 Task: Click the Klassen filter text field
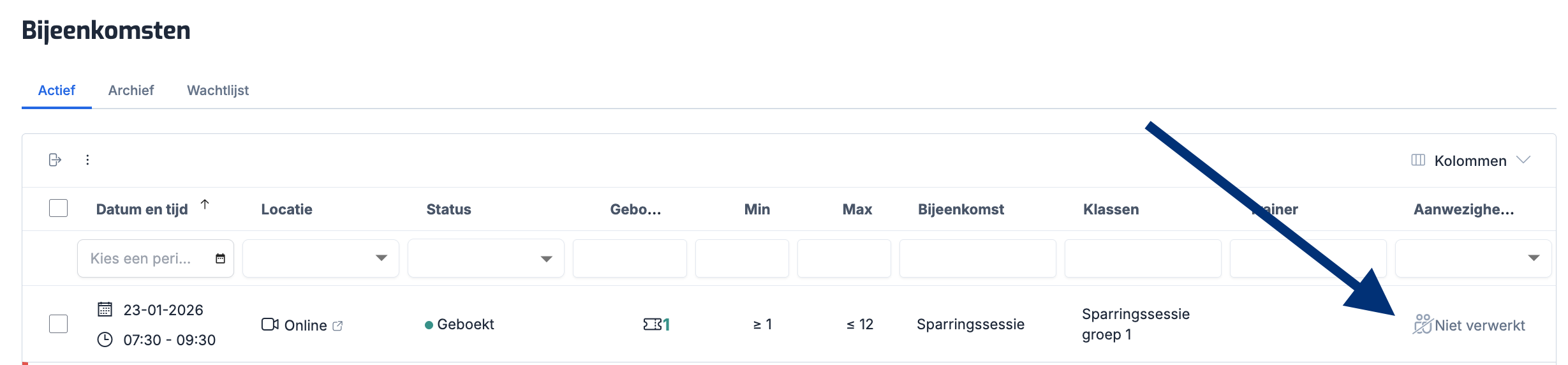click(1143, 258)
